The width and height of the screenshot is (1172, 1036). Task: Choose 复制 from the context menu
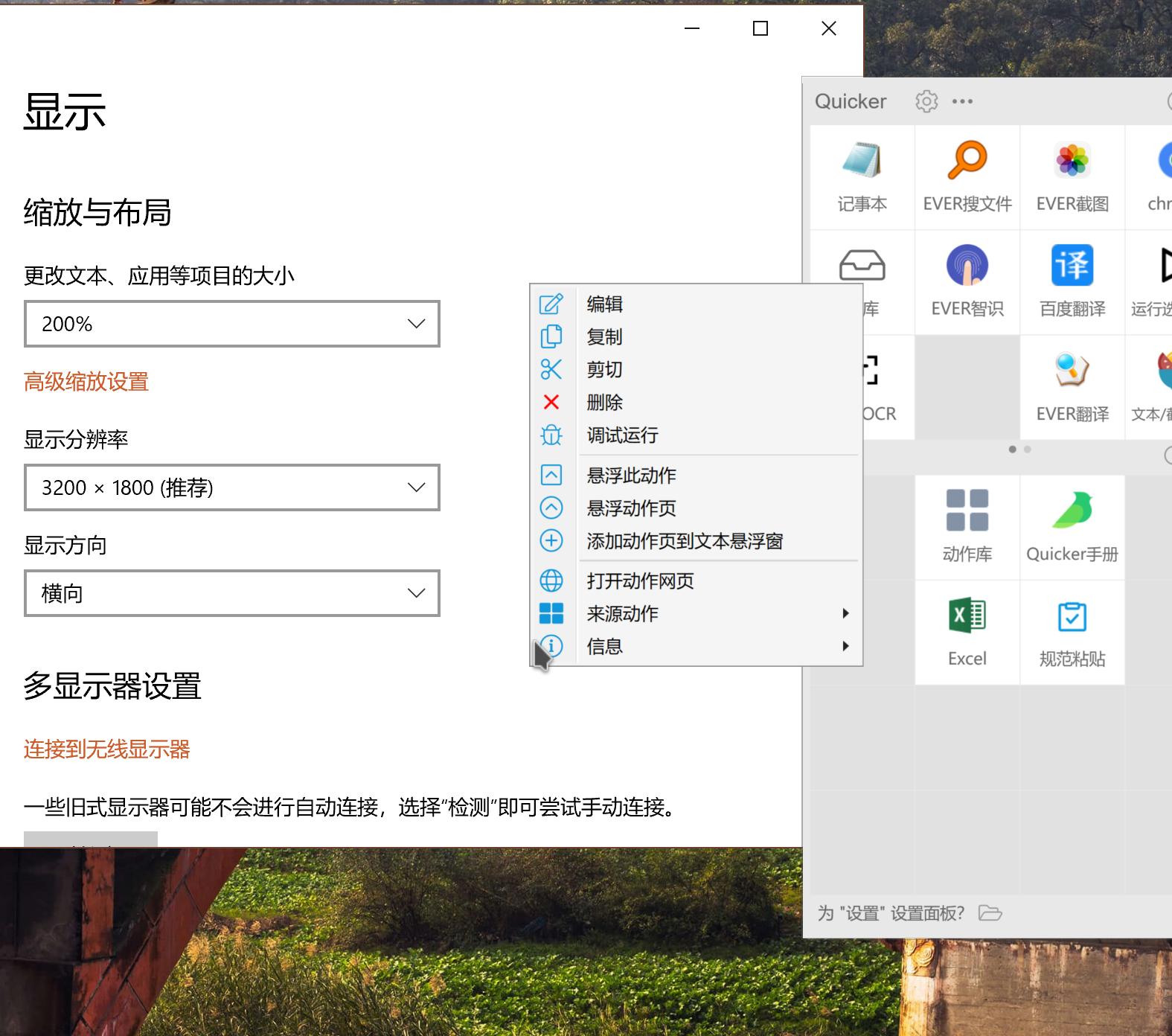pos(697,336)
